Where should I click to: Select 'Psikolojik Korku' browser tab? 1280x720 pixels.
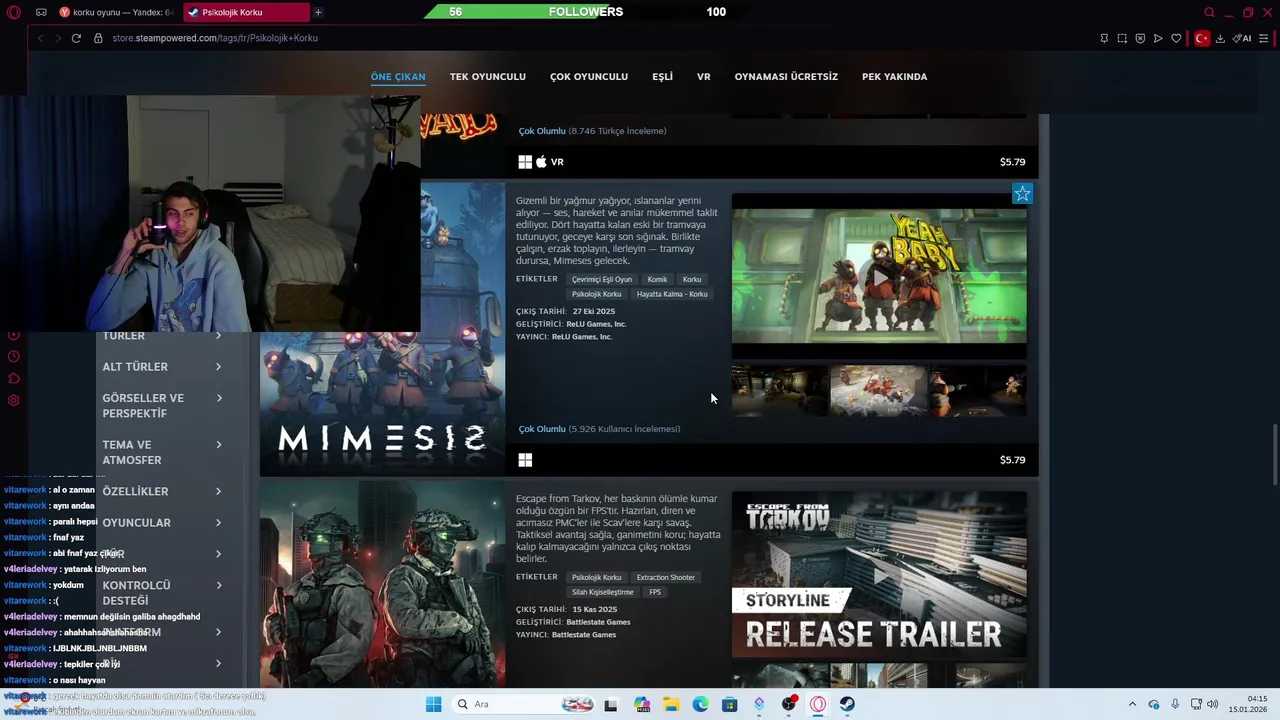(246, 12)
